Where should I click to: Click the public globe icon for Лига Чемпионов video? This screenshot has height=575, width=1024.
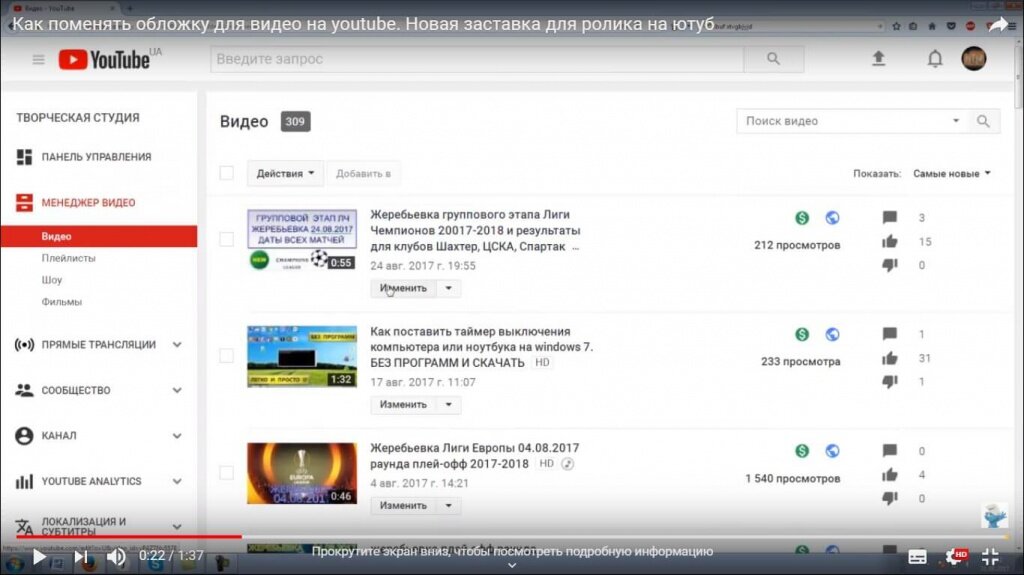click(832, 218)
